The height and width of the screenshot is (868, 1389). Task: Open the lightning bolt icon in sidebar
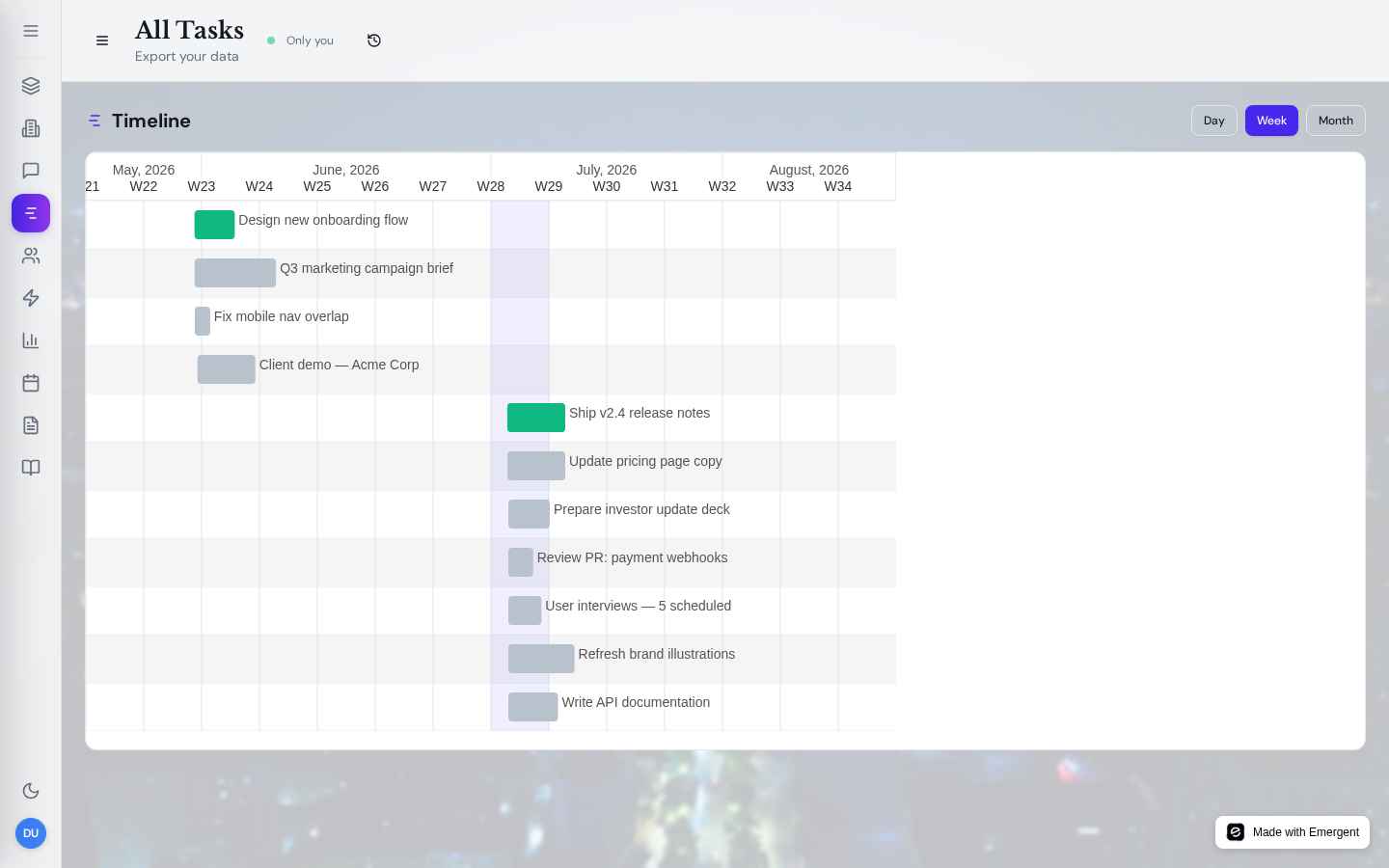click(31, 298)
